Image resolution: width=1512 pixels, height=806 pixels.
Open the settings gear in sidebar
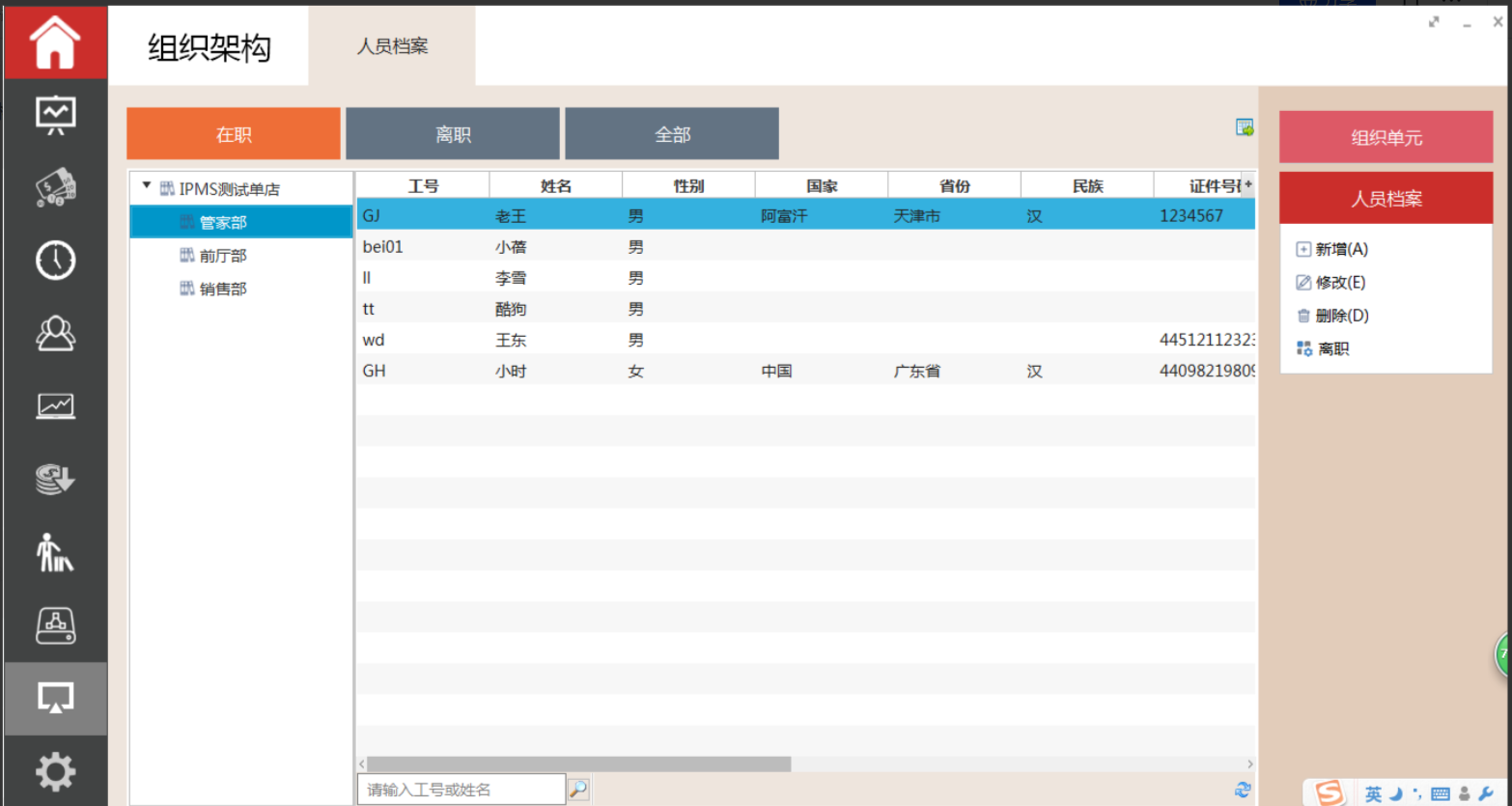[x=55, y=771]
